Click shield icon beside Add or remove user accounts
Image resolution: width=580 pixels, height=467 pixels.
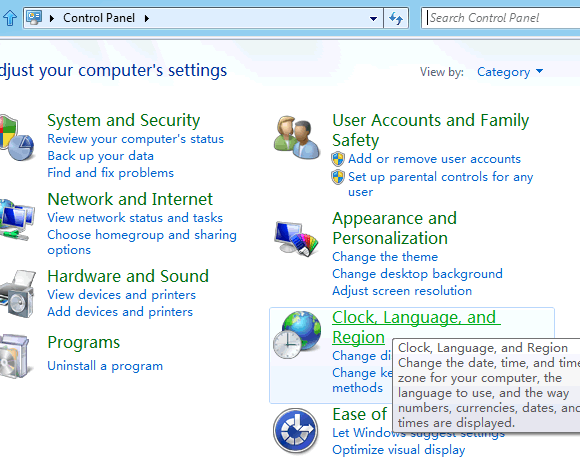click(x=338, y=159)
